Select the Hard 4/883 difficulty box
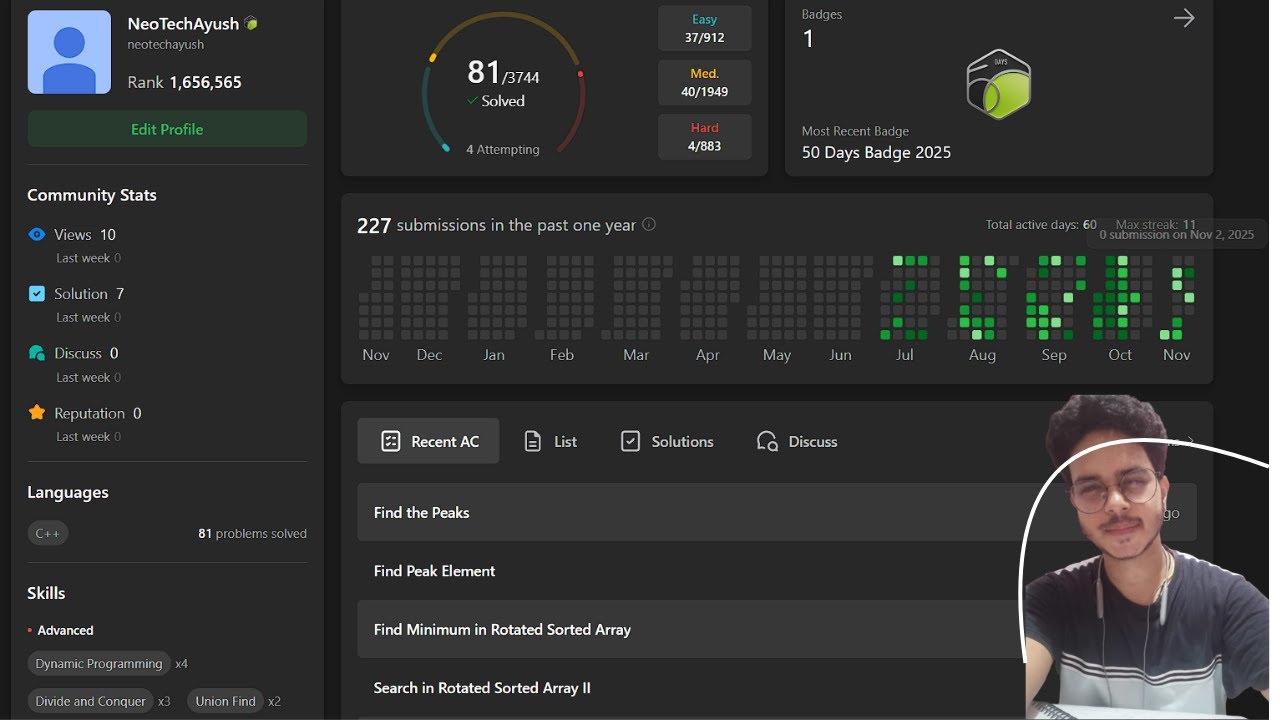This screenshot has width=1280, height=720. click(x=705, y=136)
